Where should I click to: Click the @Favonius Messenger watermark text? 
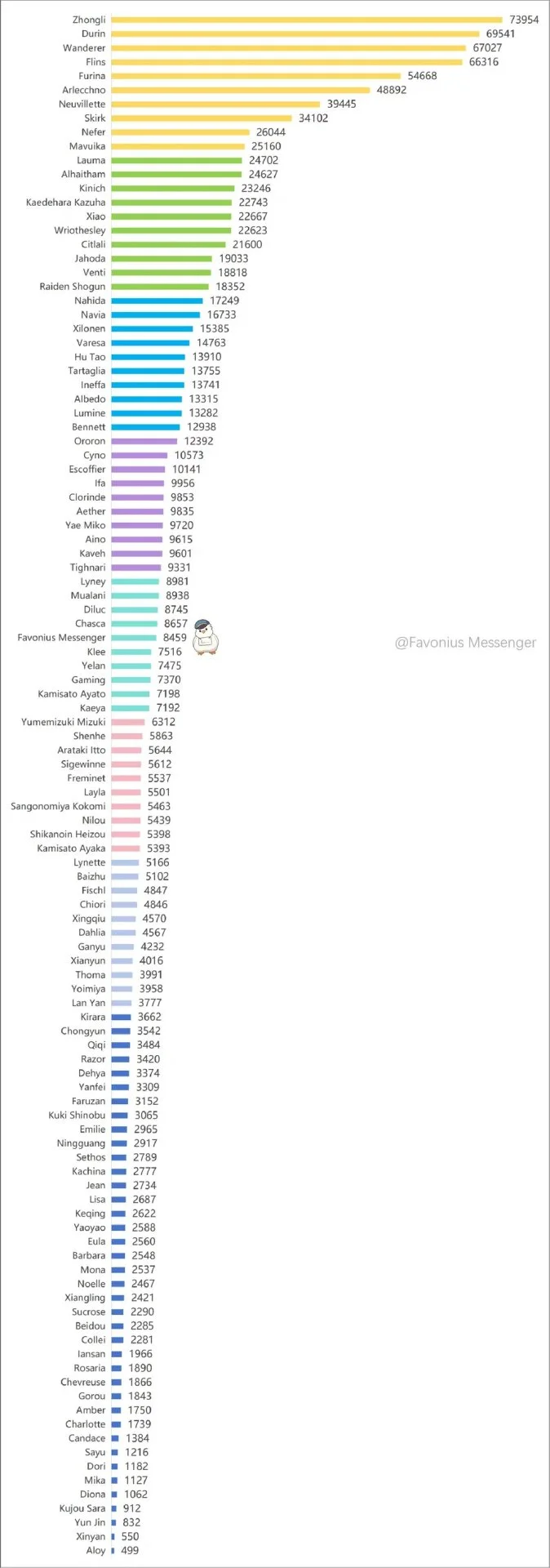point(465,643)
